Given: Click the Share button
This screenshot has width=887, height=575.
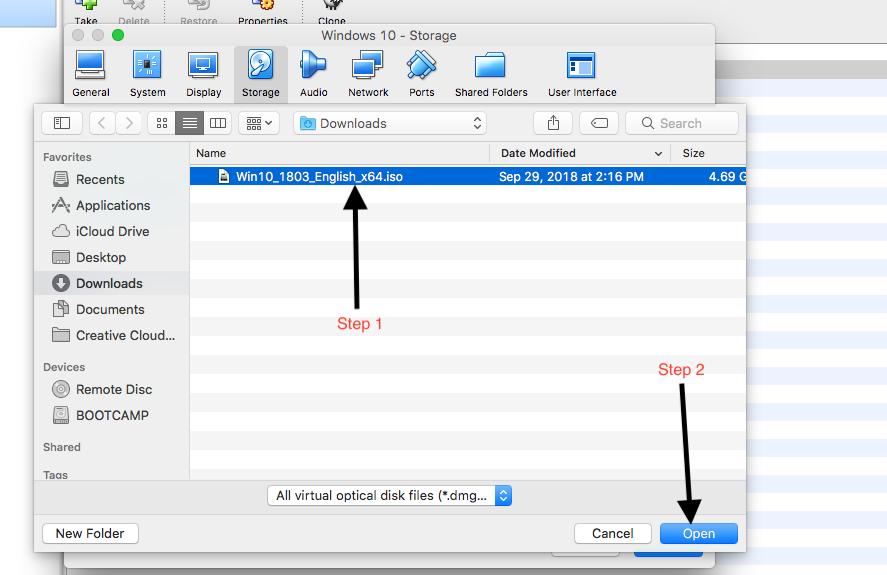Looking at the screenshot, I should click(553, 123).
